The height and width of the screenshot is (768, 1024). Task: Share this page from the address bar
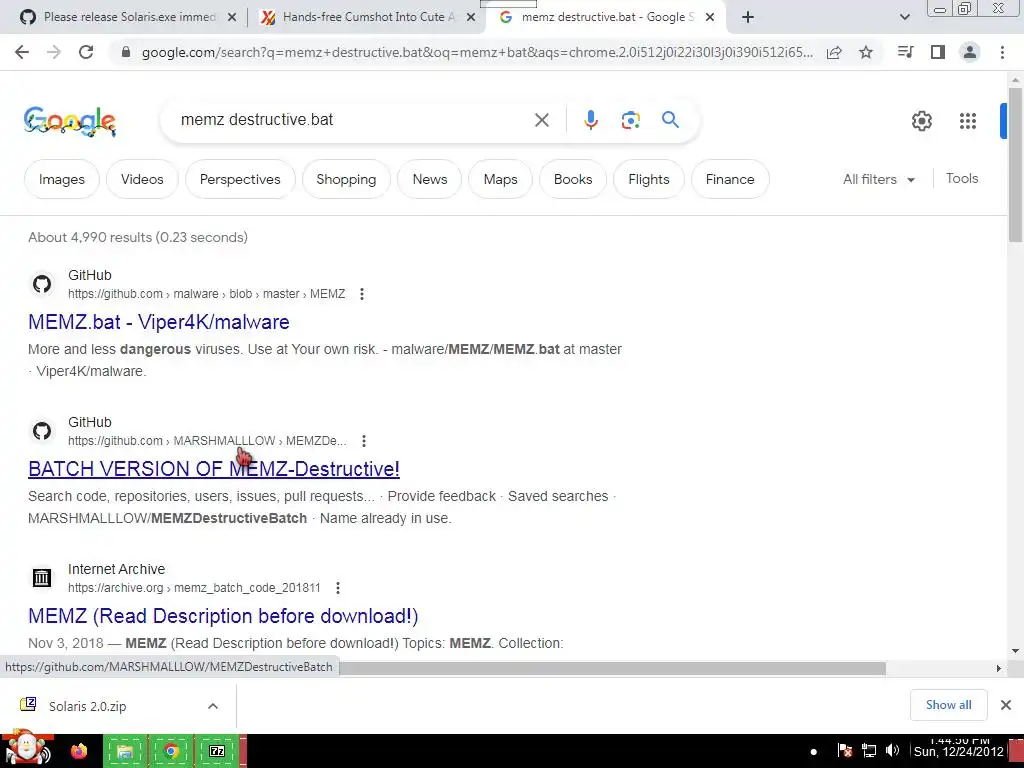[834, 52]
